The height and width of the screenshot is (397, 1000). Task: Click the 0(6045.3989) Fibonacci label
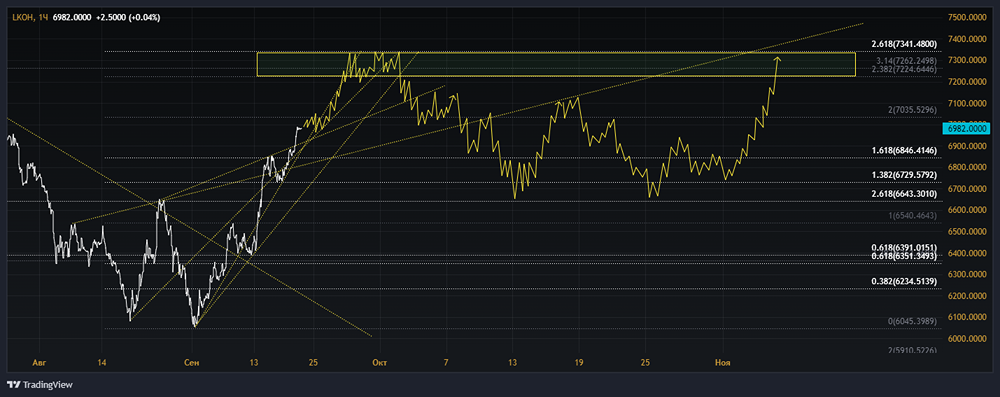click(x=912, y=320)
